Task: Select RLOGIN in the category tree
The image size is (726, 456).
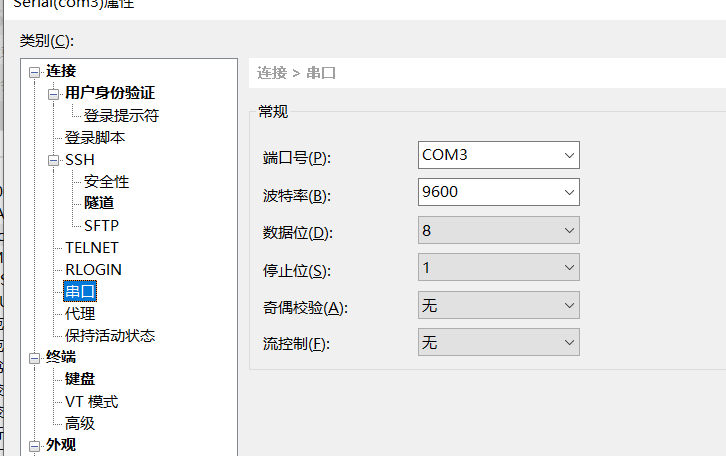Action: (93, 269)
